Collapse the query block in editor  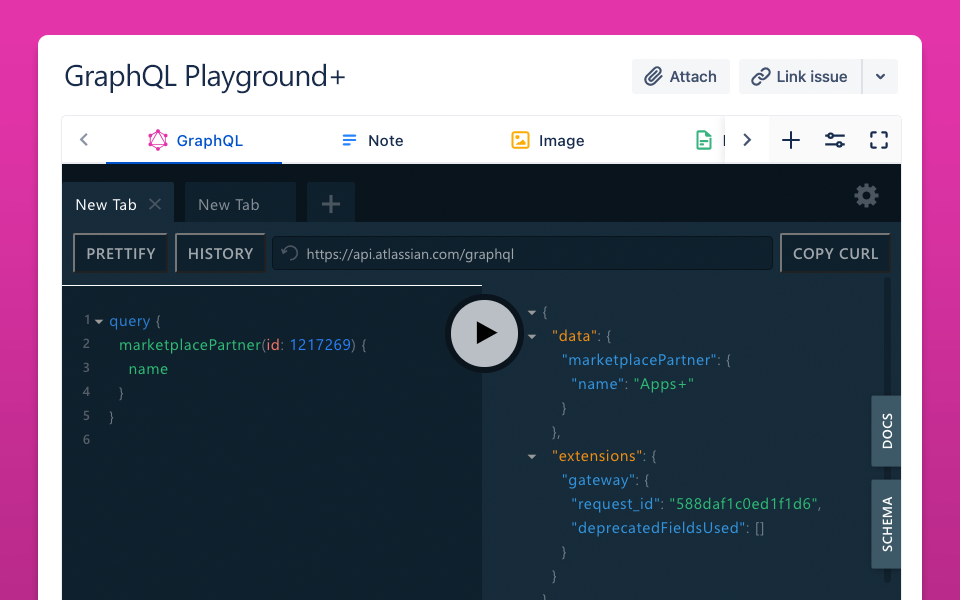coord(99,321)
